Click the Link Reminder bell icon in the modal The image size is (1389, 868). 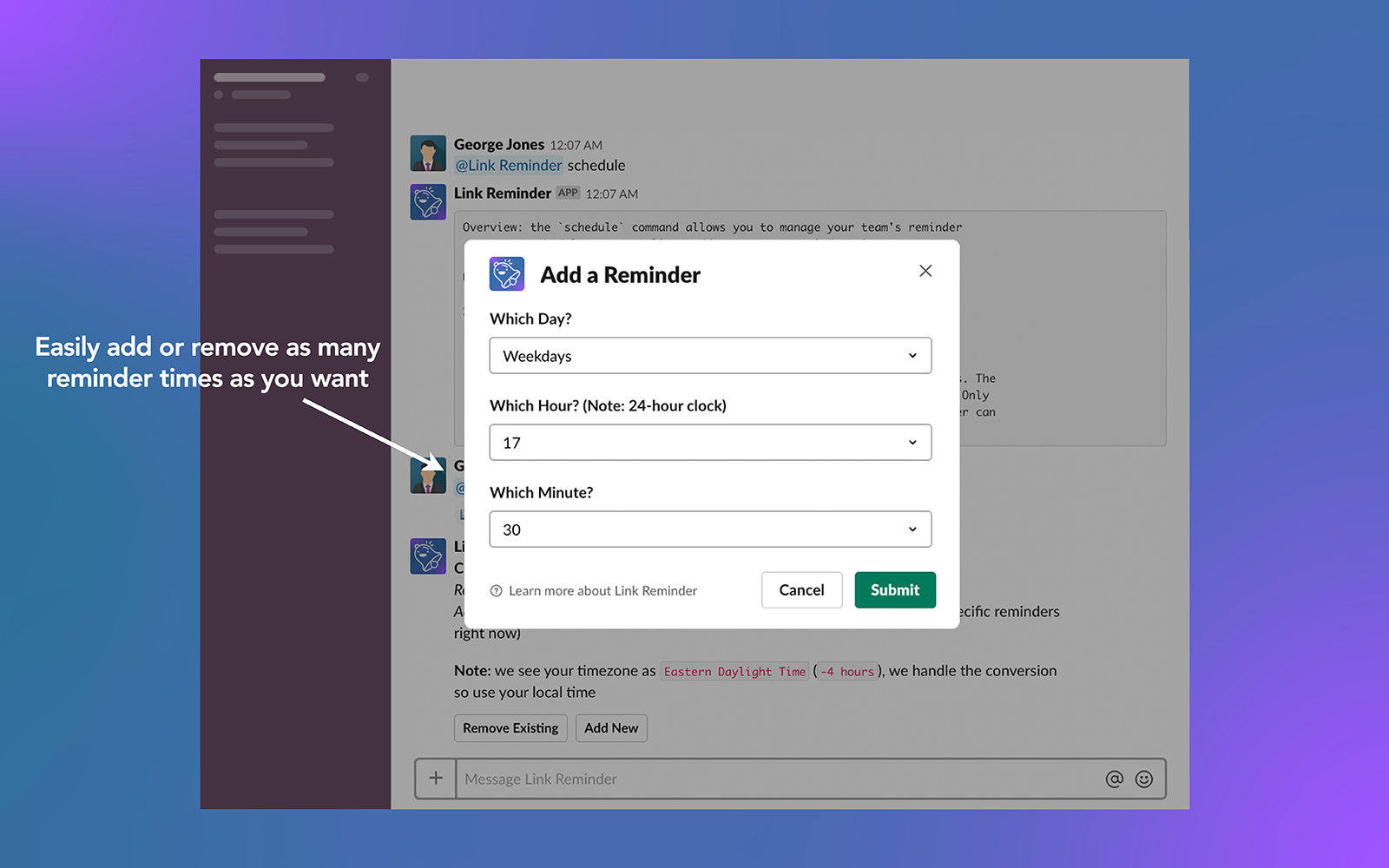click(507, 273)
